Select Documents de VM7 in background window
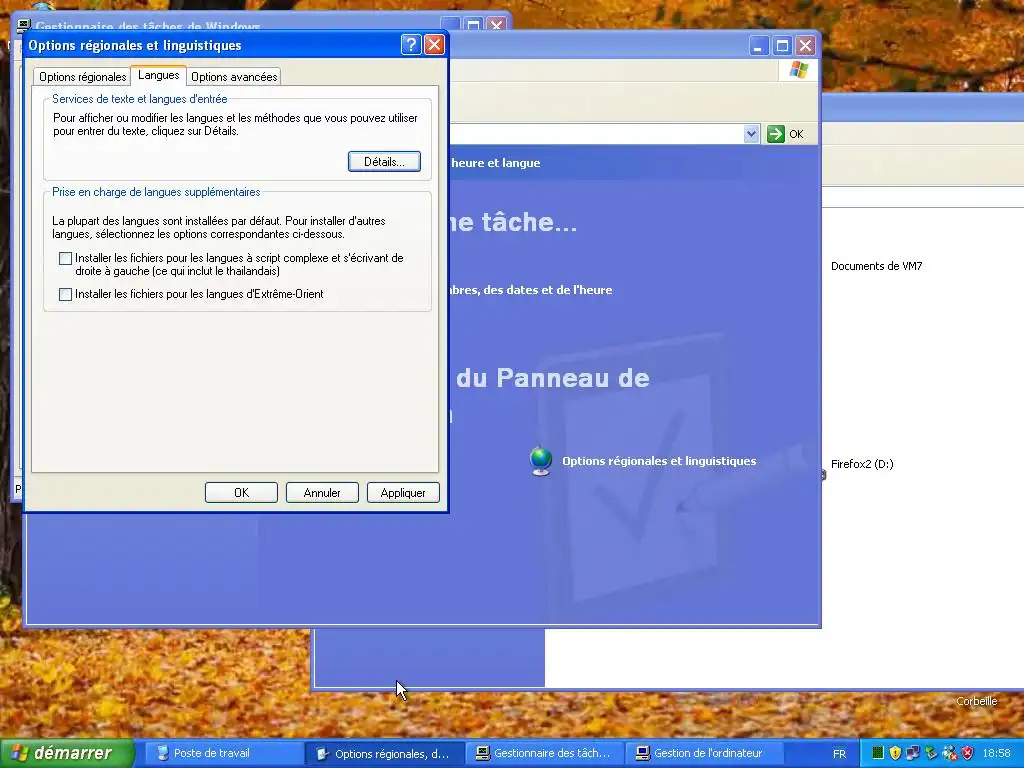The image size is (1024, 768). [876, 266]
